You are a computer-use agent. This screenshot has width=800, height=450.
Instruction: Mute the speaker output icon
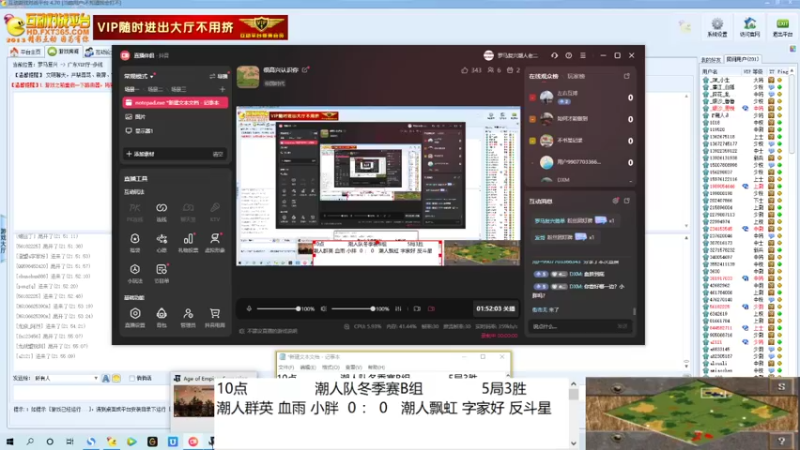(323, 309)
